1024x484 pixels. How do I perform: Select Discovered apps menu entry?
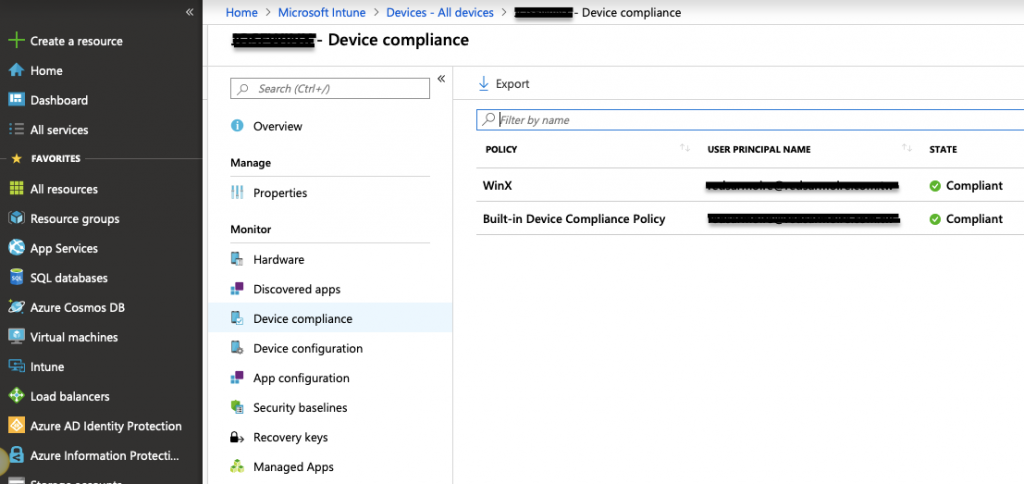[x=297, y=289]
